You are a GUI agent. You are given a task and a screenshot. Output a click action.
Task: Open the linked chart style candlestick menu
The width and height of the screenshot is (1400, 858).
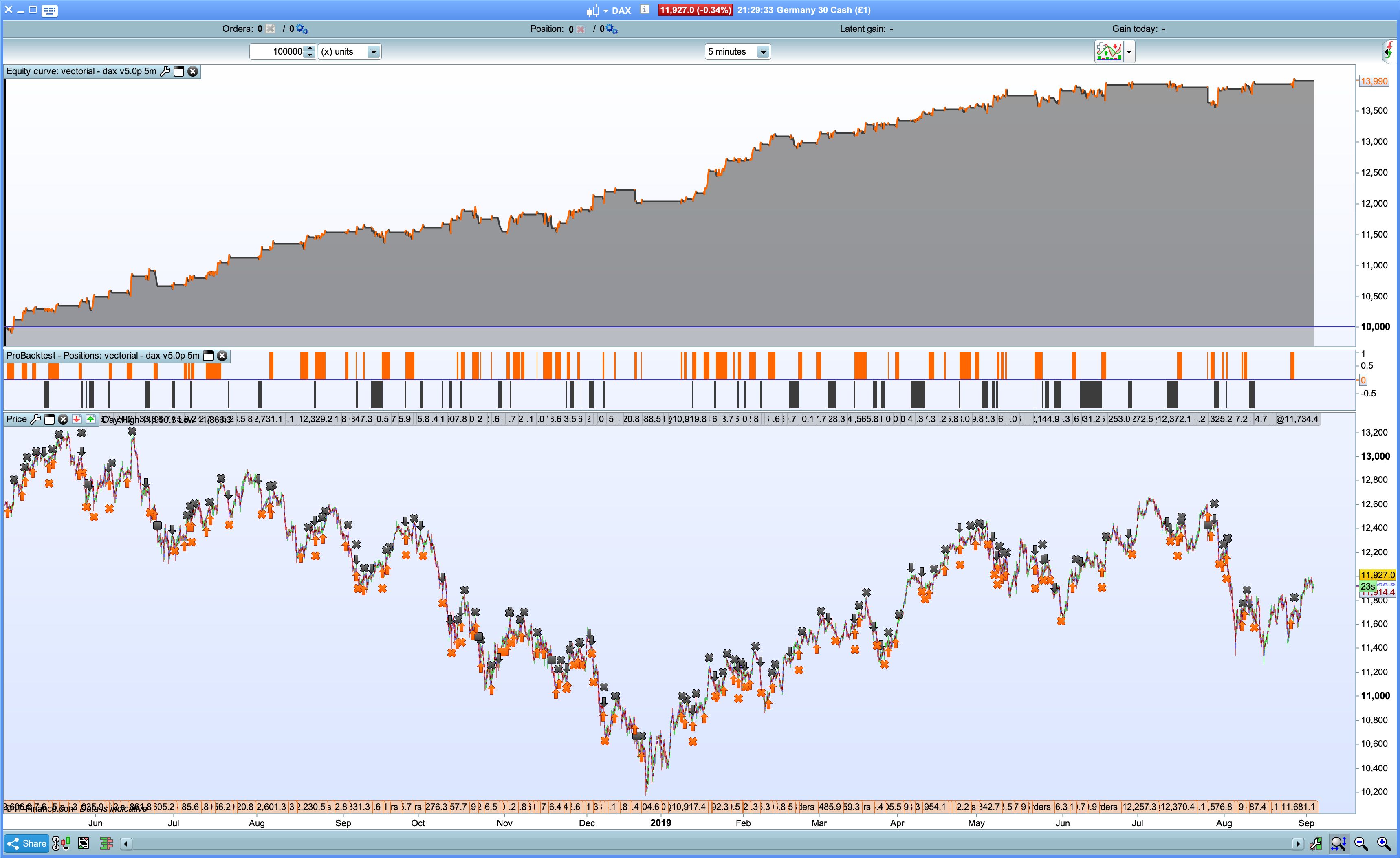coord(61,843)
